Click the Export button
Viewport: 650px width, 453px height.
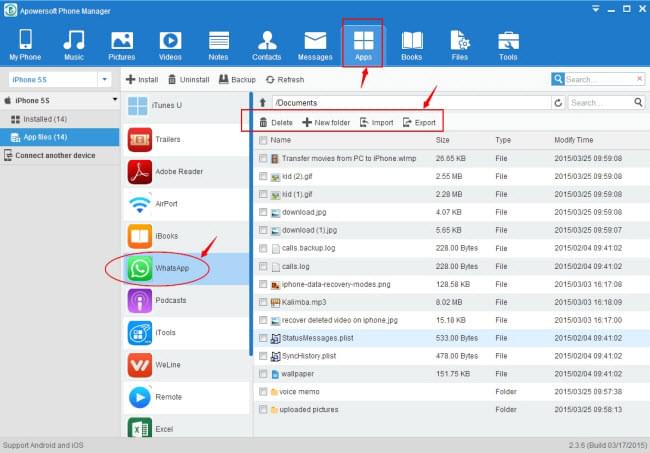(419, 123)
